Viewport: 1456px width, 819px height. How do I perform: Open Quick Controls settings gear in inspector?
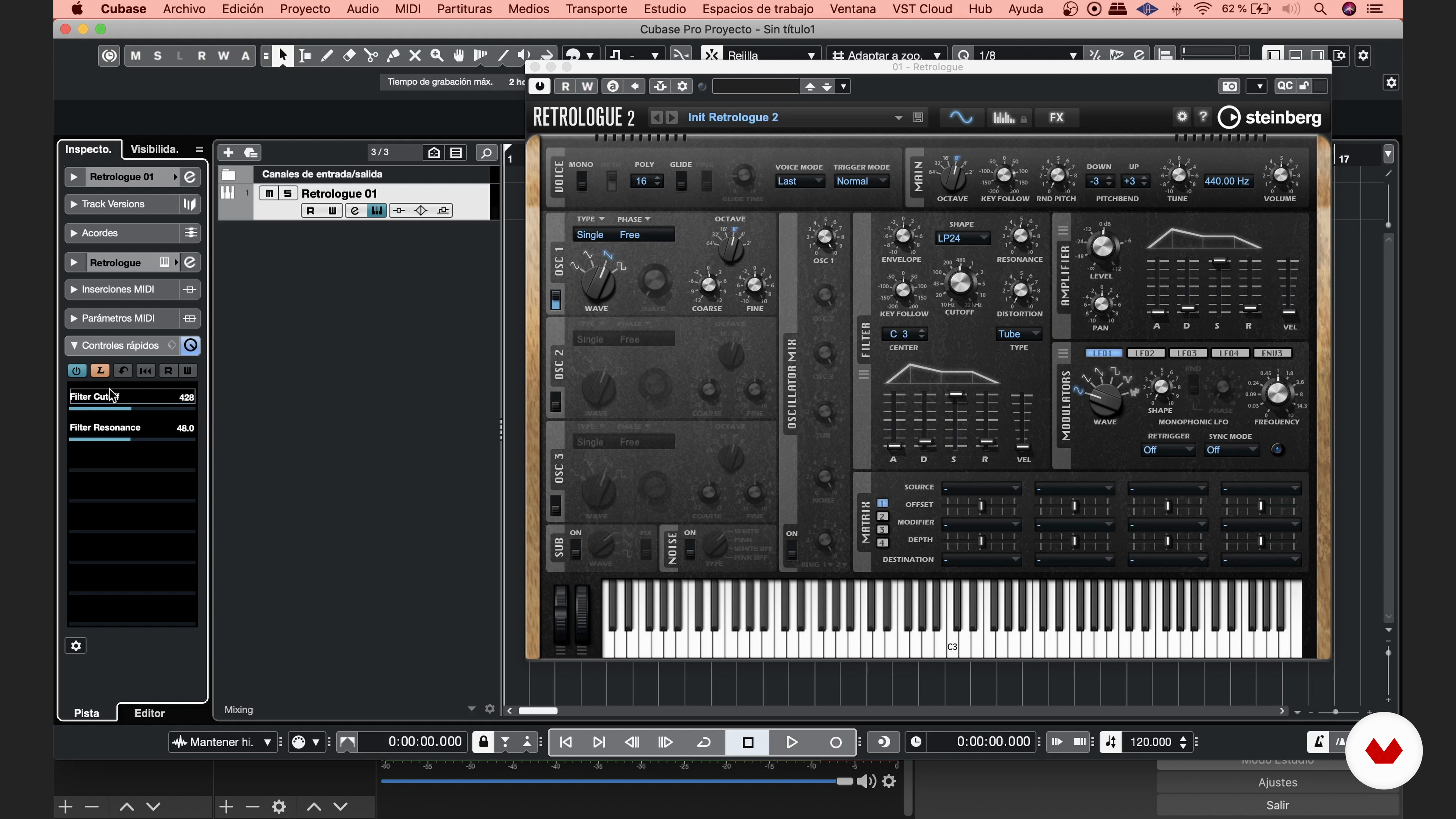click(x=76, y=645)
